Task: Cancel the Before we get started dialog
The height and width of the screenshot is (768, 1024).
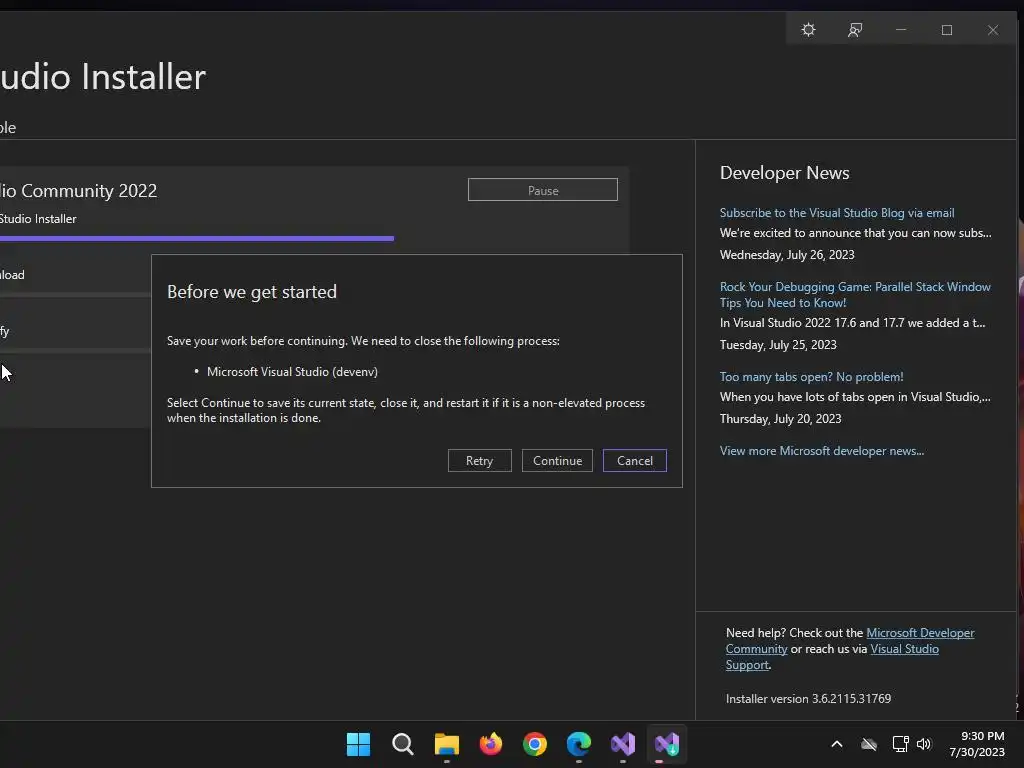Action: [x=635, y=460]
